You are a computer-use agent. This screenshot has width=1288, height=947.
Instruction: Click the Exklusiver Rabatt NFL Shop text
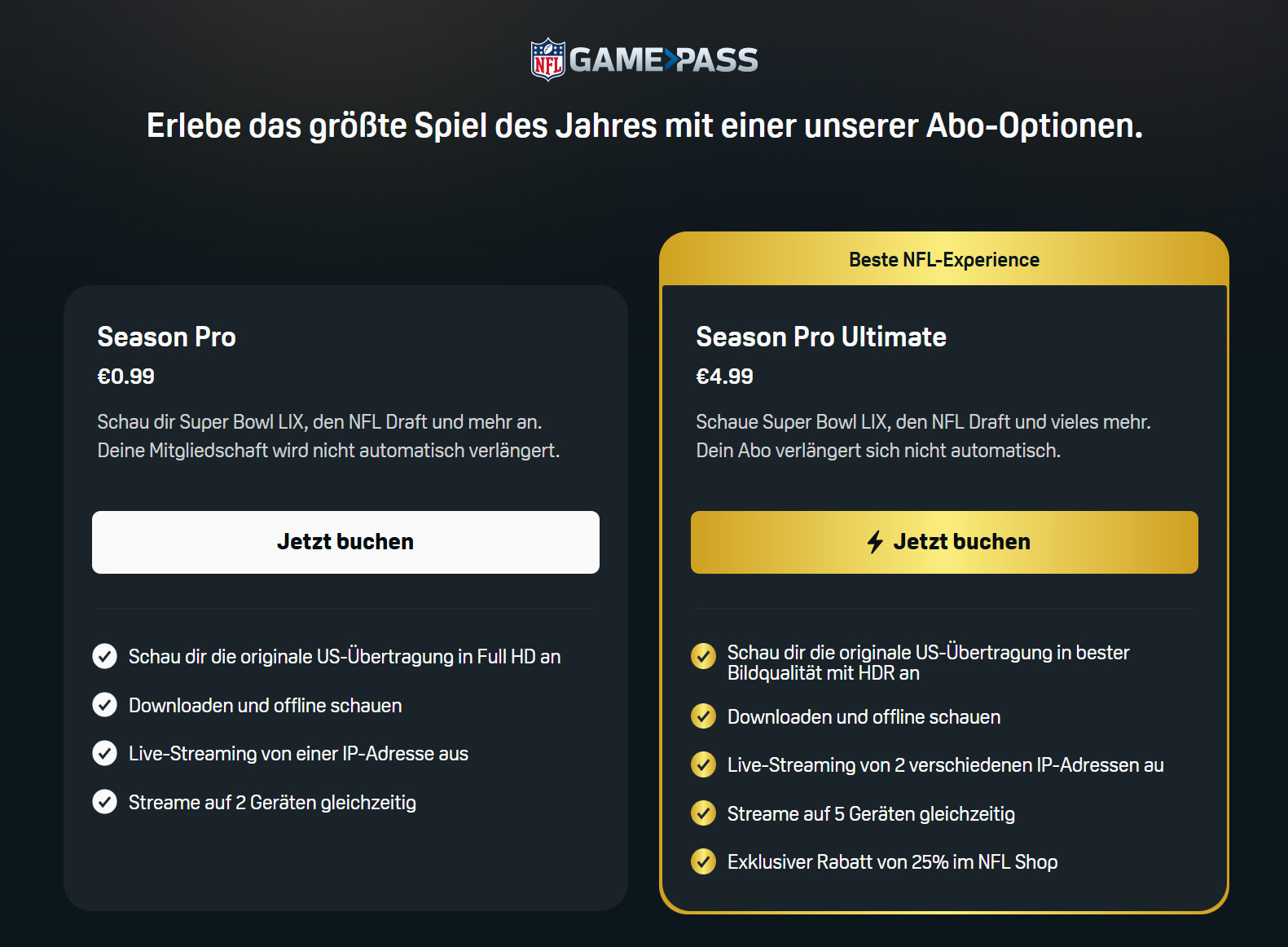[892, 862]
